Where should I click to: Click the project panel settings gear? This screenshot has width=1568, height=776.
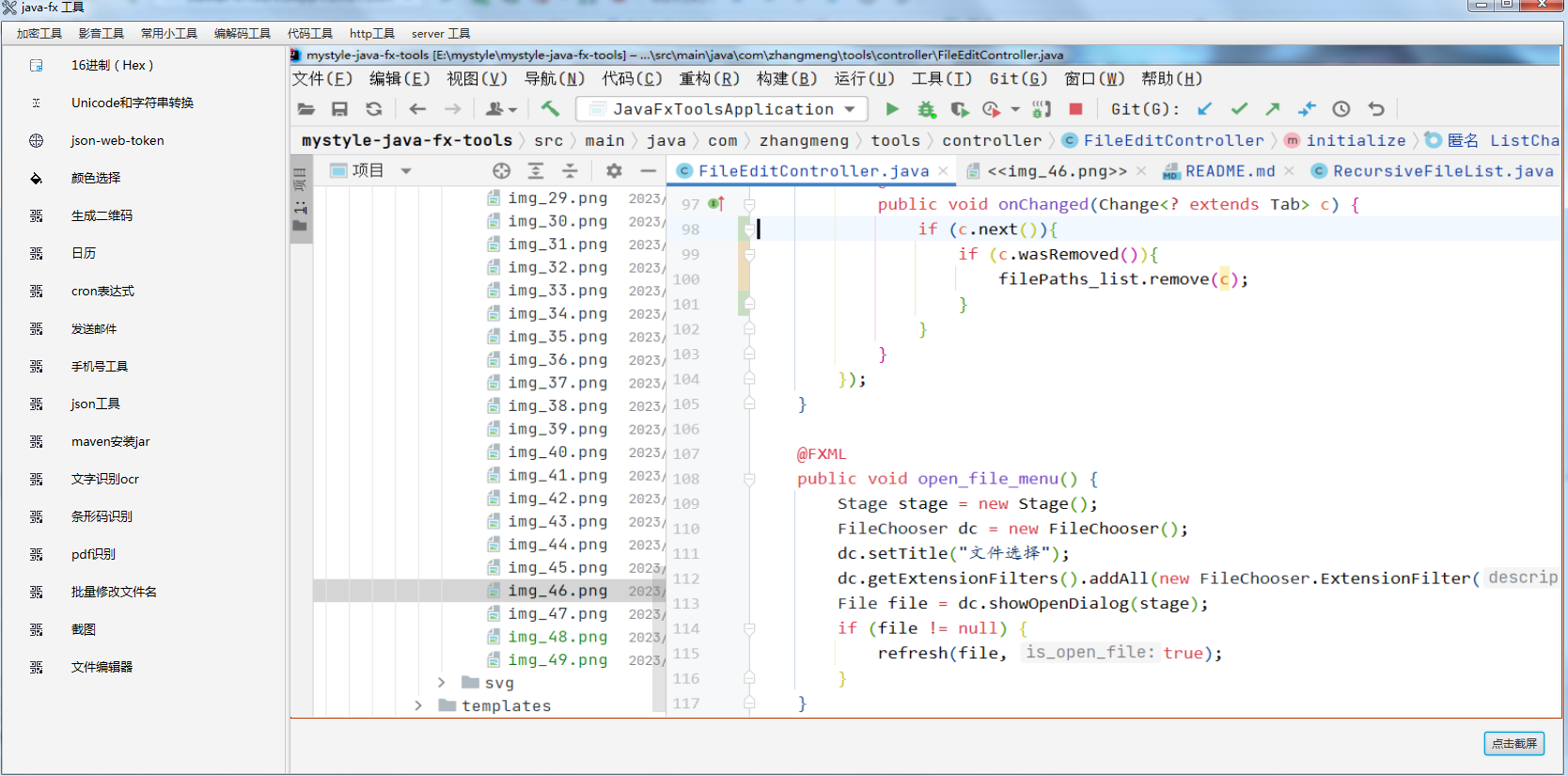click(x=614, y=170)
